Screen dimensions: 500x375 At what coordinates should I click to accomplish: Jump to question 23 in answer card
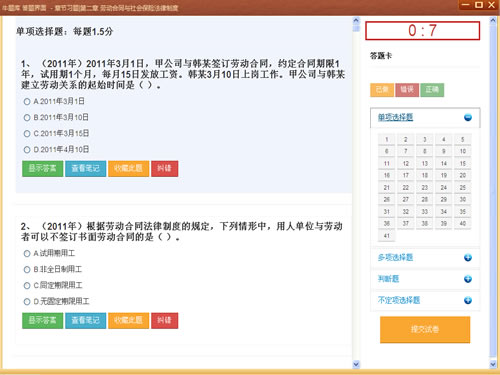click(425, 187)
